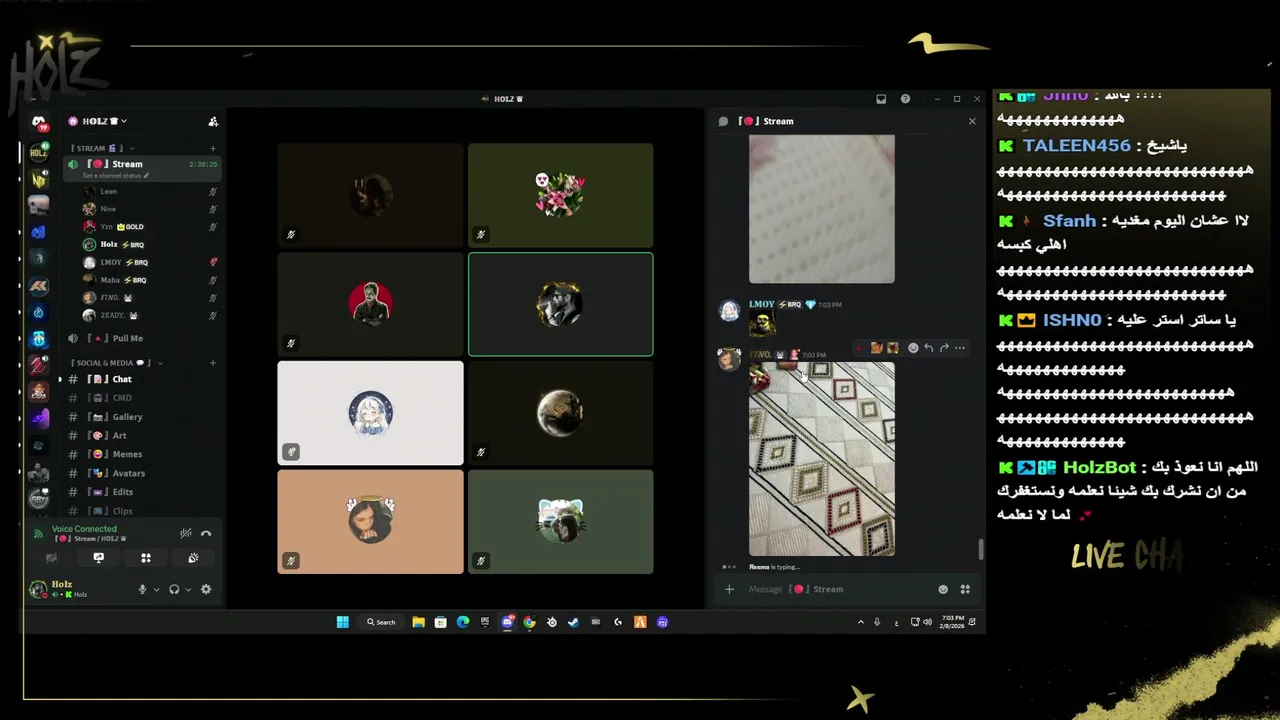Join the Pull Me voice channel
This screenshot has height=720, width=1280.
pos(141,338)
